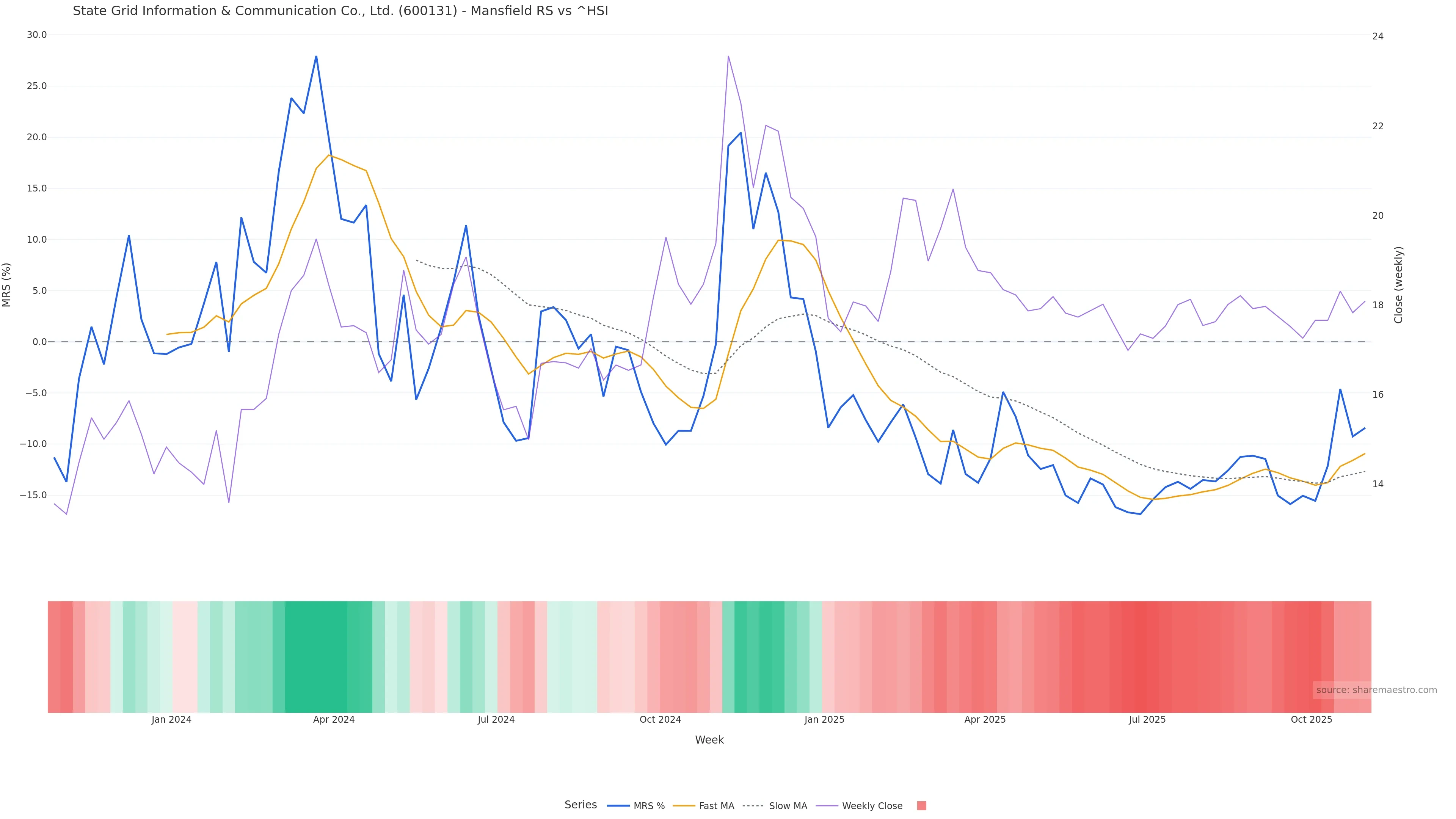Viewport: 1456px width, 819px height.
Task: Toggle Weekly Close series in legend
Action: coord(872,806)
